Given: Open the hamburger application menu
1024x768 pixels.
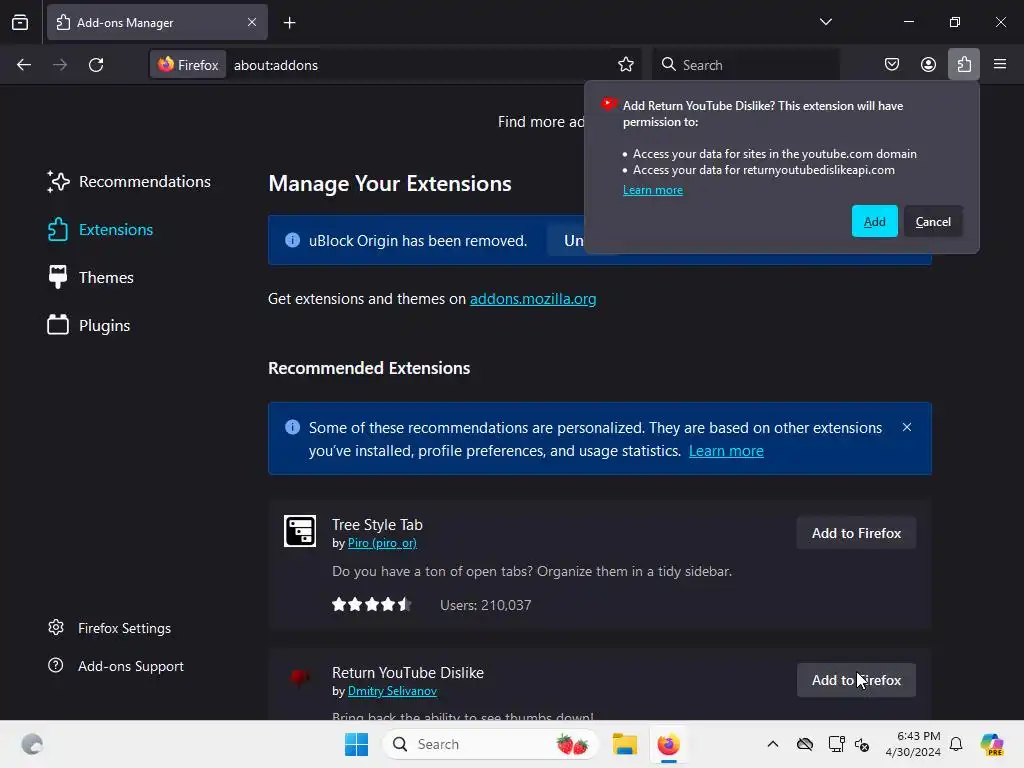Looking at the screenshot, I should (x=1000, y=64).
